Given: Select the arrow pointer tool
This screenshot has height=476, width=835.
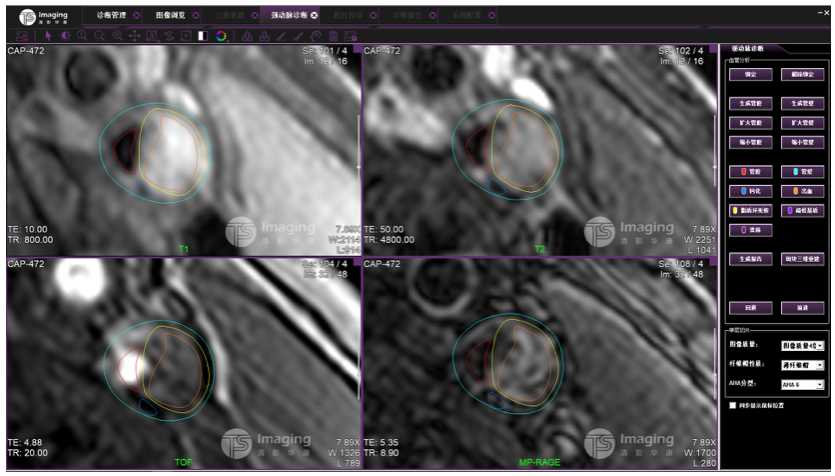Looking at the screenshot, I should coord(47,36).
